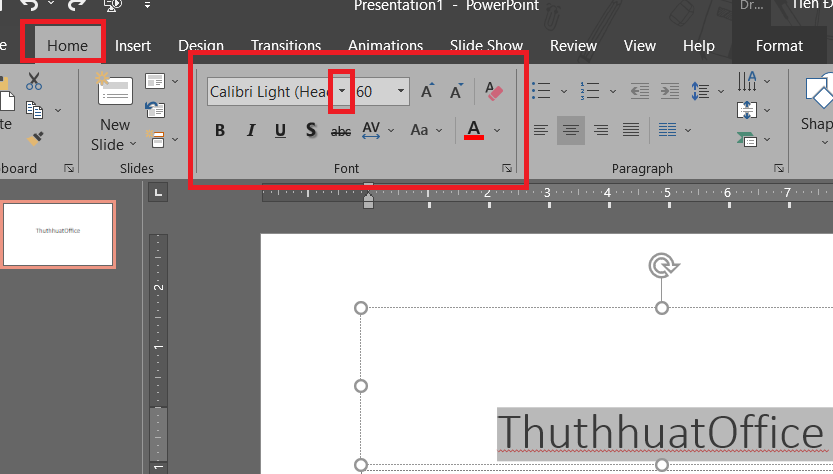Increase font size

pyautogui.click(x=427, y=91)
